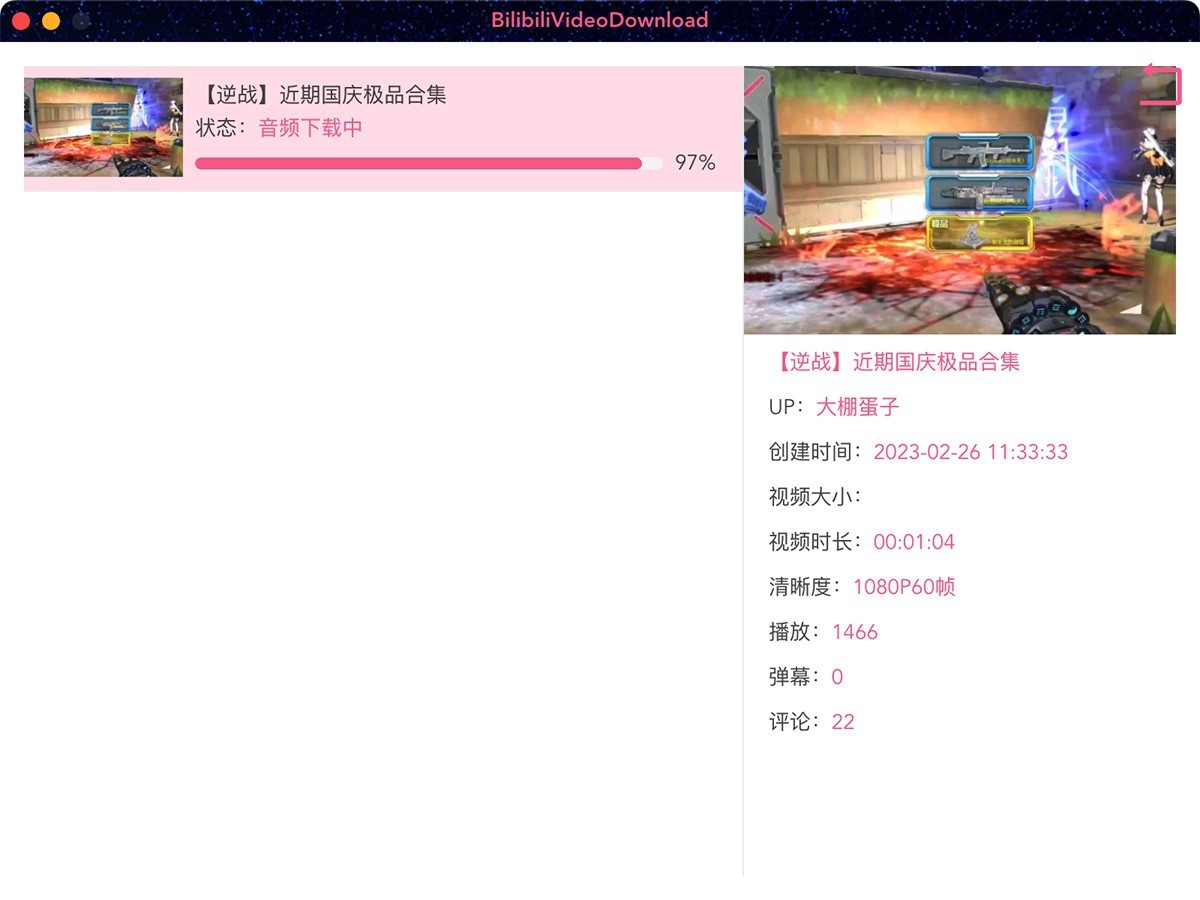Click the download progress bar at 97%

(x=429, y=163)
